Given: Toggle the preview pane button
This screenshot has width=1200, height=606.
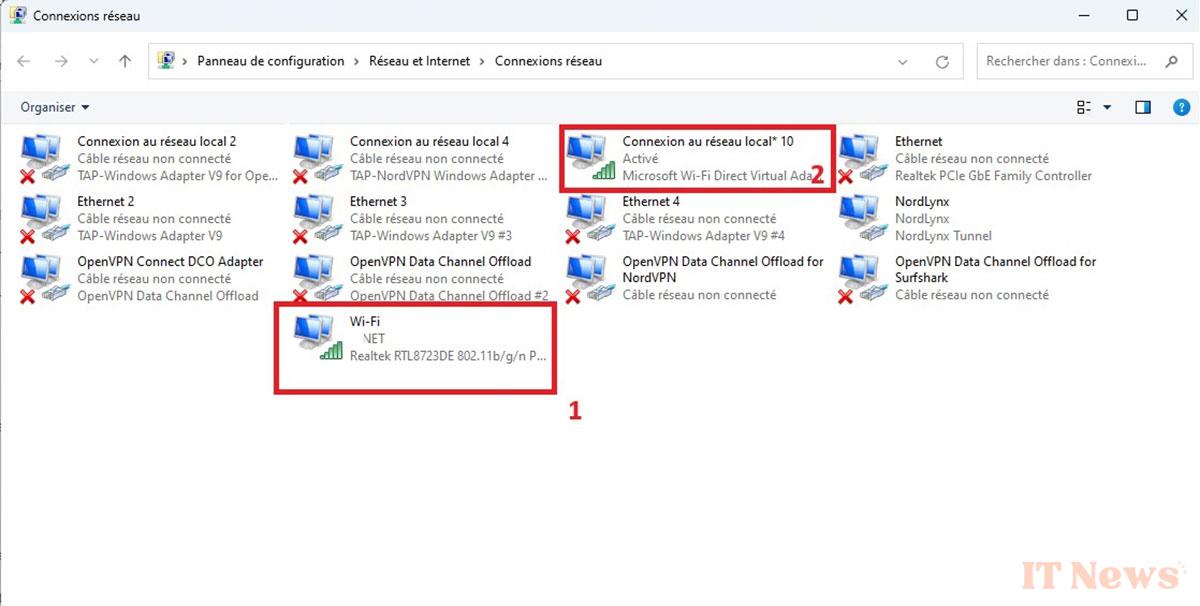Looking at the screenshot, I should [x=1143, y=107].
